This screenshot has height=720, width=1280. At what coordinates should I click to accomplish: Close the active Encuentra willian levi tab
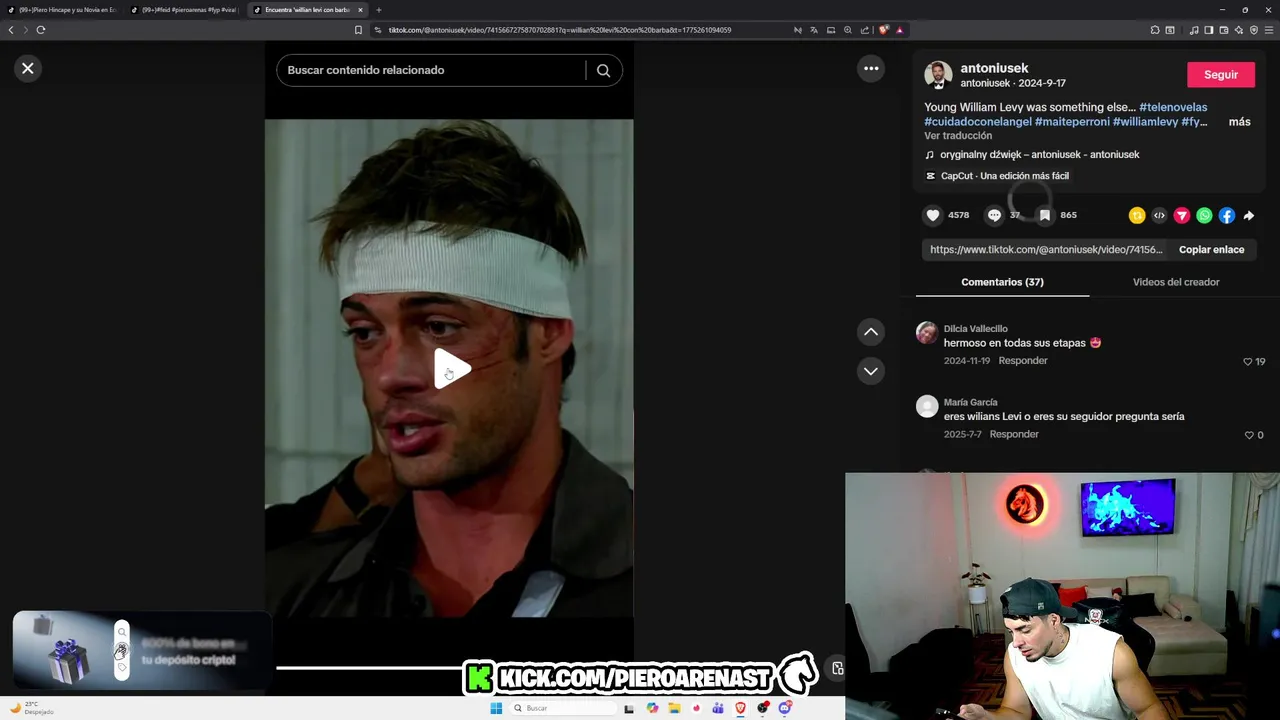coord(360,10)
